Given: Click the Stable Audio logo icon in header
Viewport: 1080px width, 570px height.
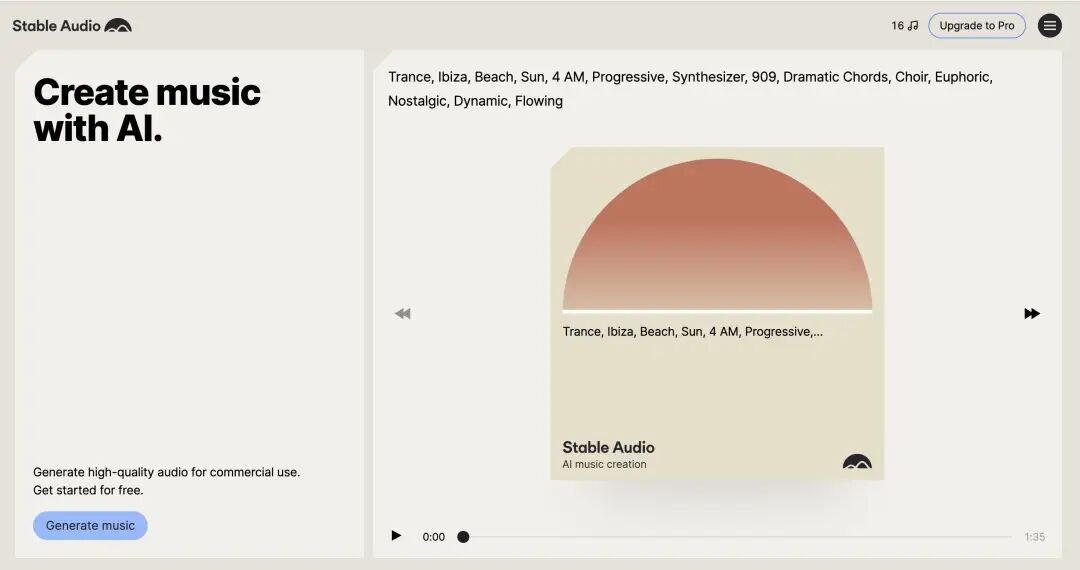Looking at the screenshot, I should (x=118, y=25).
